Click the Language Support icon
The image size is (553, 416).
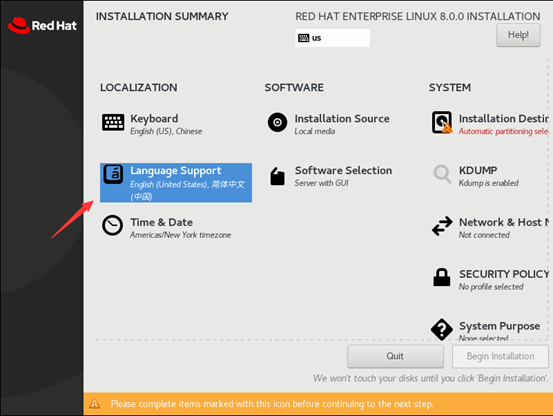point(113,174)
